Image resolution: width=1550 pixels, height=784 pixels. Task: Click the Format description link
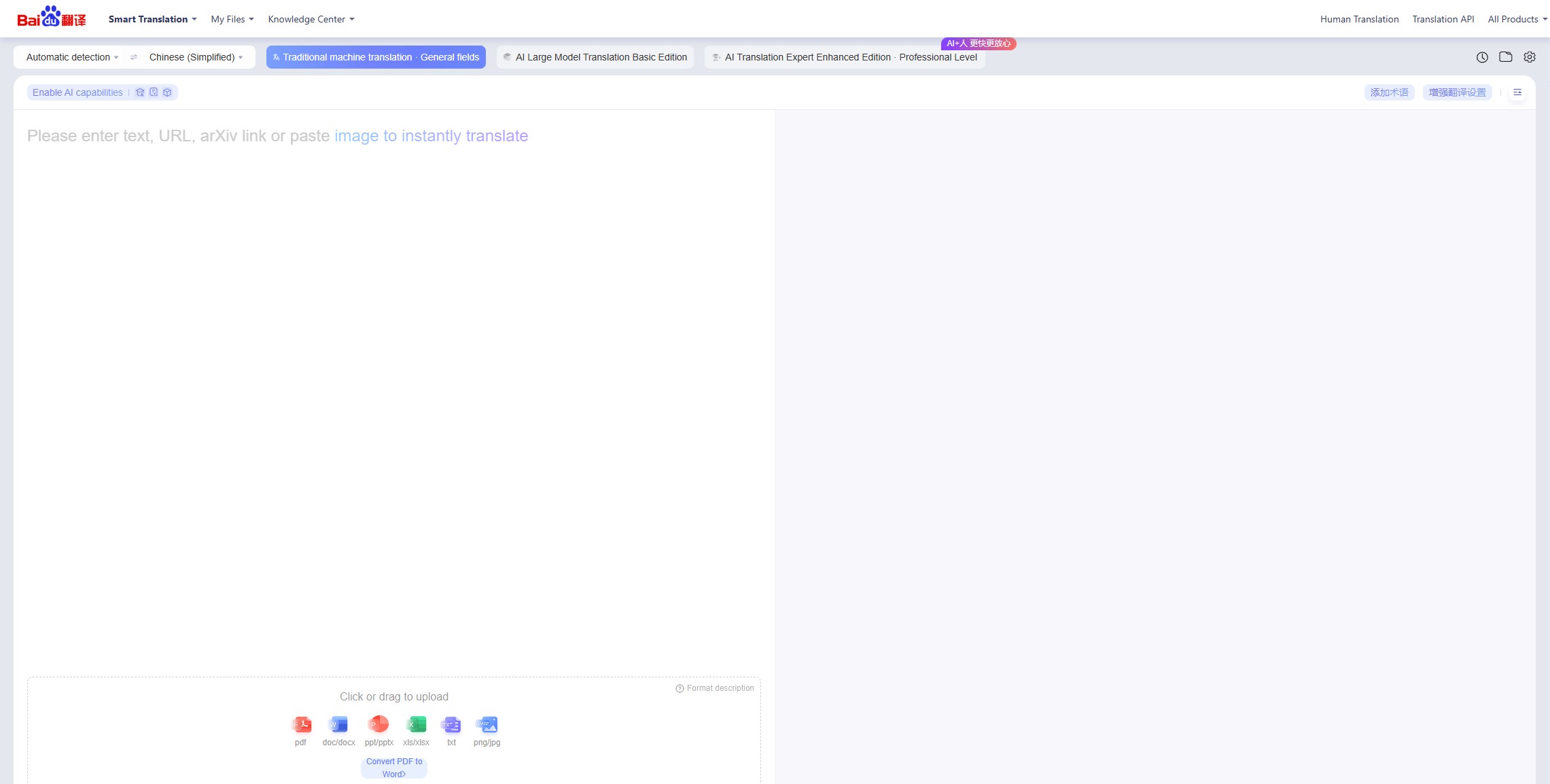click(x=720, y=688)
